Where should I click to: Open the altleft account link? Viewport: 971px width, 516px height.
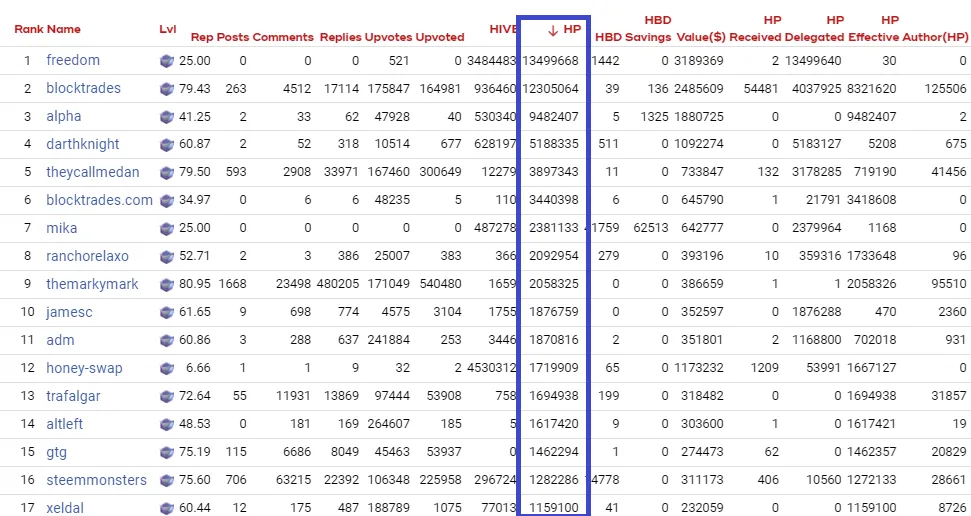(64, 424)
